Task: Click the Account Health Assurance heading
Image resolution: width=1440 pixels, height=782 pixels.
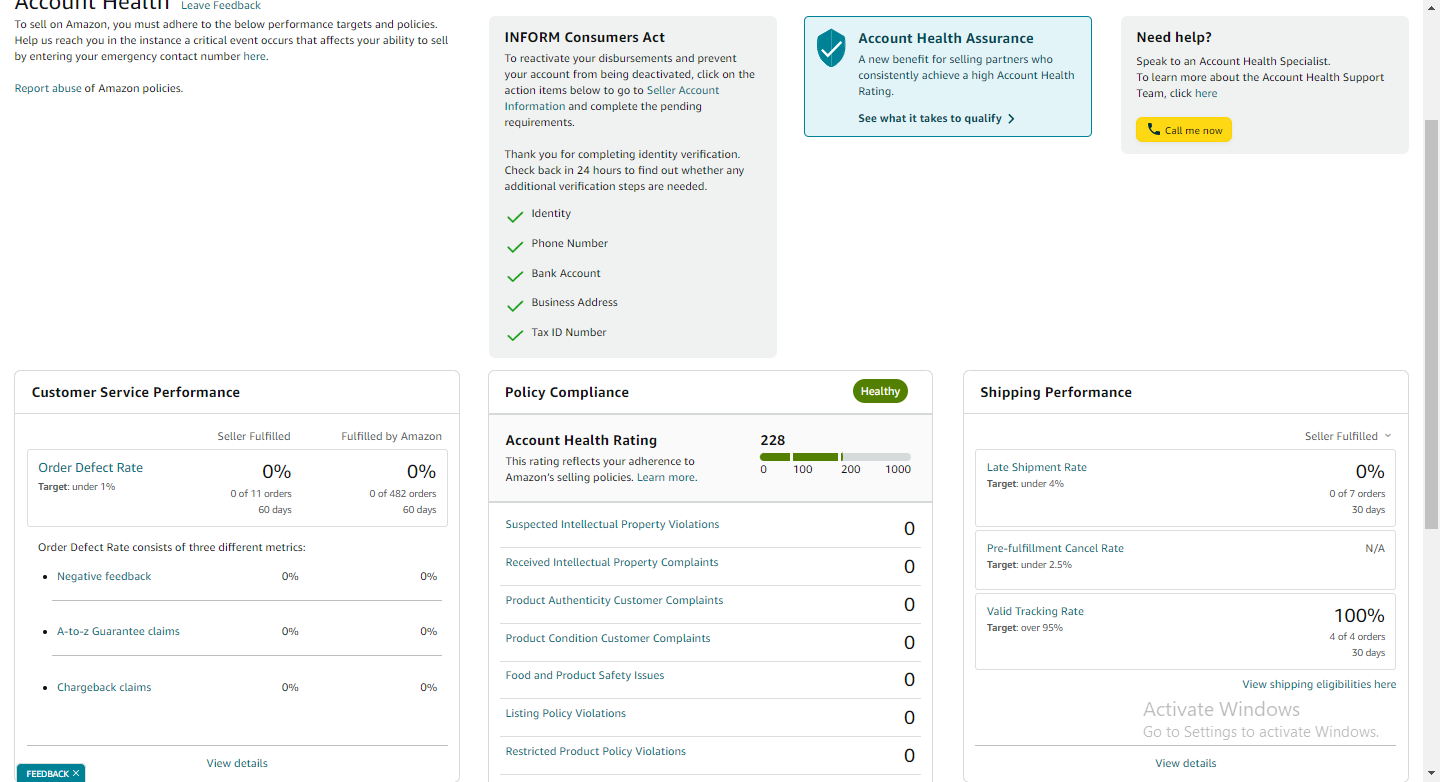Action: tap(946, 39)
